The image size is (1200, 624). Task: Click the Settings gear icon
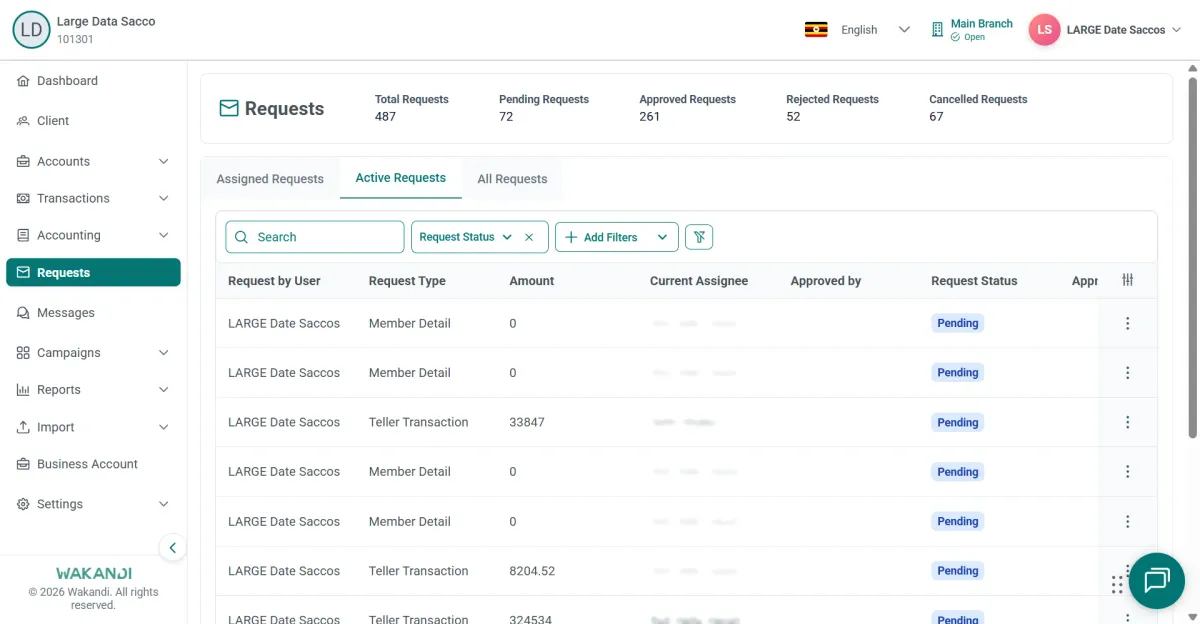pos(23,505)
